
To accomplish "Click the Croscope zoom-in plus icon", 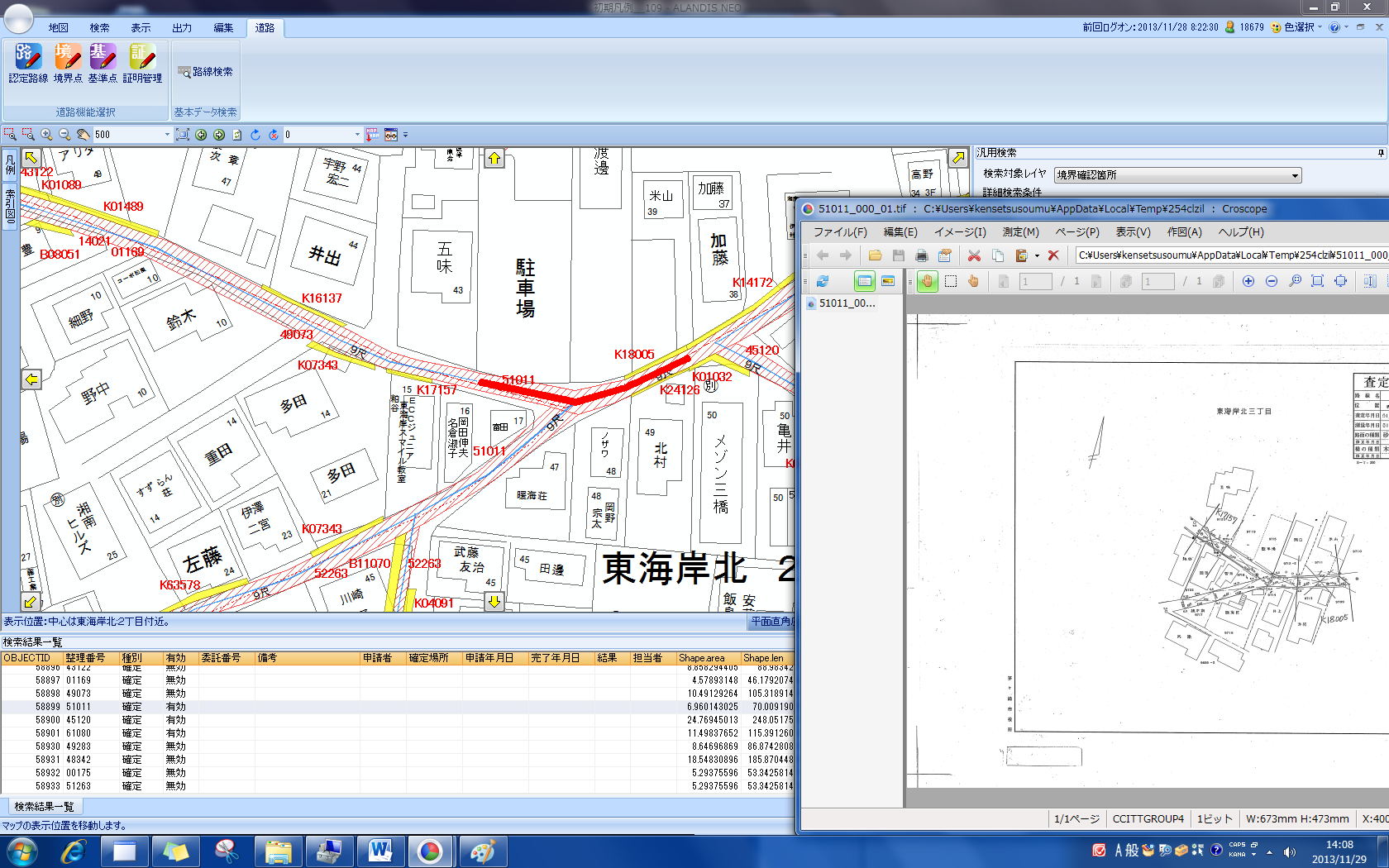I will (x=1248, y=282).
